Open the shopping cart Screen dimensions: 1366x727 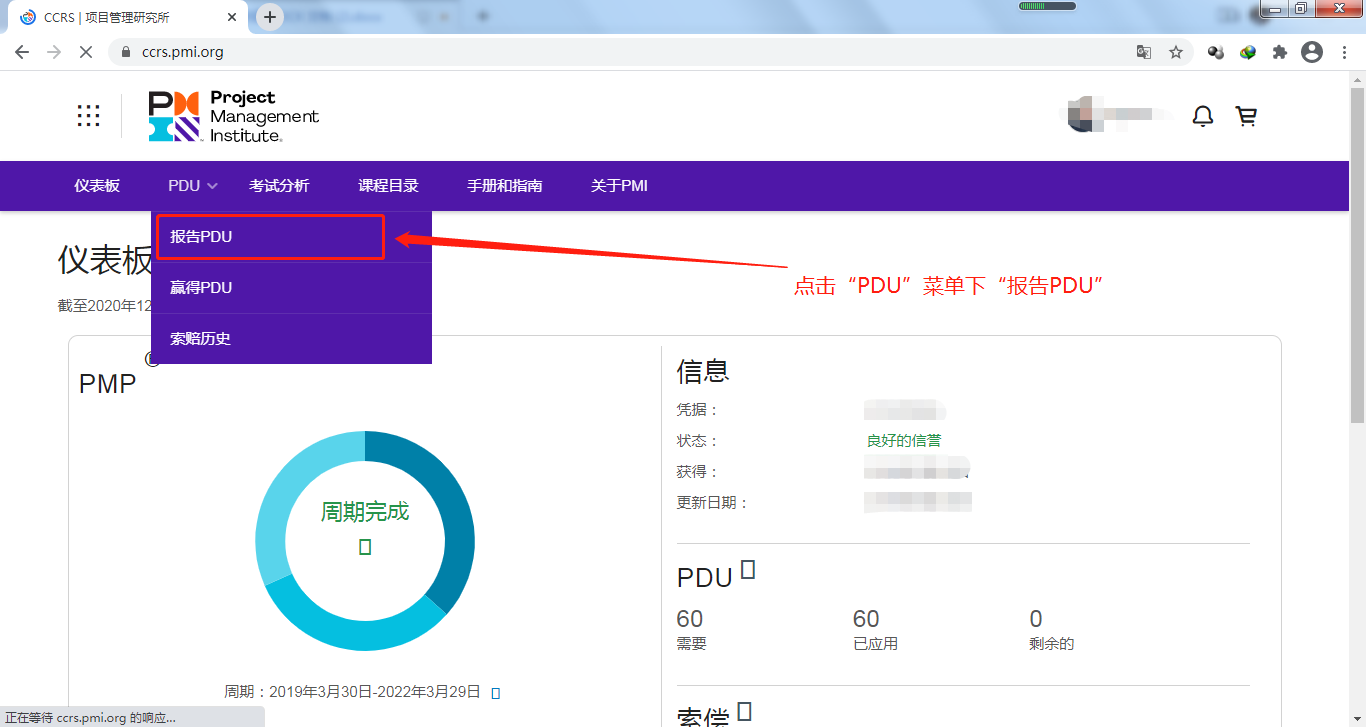coord(1246,116)
